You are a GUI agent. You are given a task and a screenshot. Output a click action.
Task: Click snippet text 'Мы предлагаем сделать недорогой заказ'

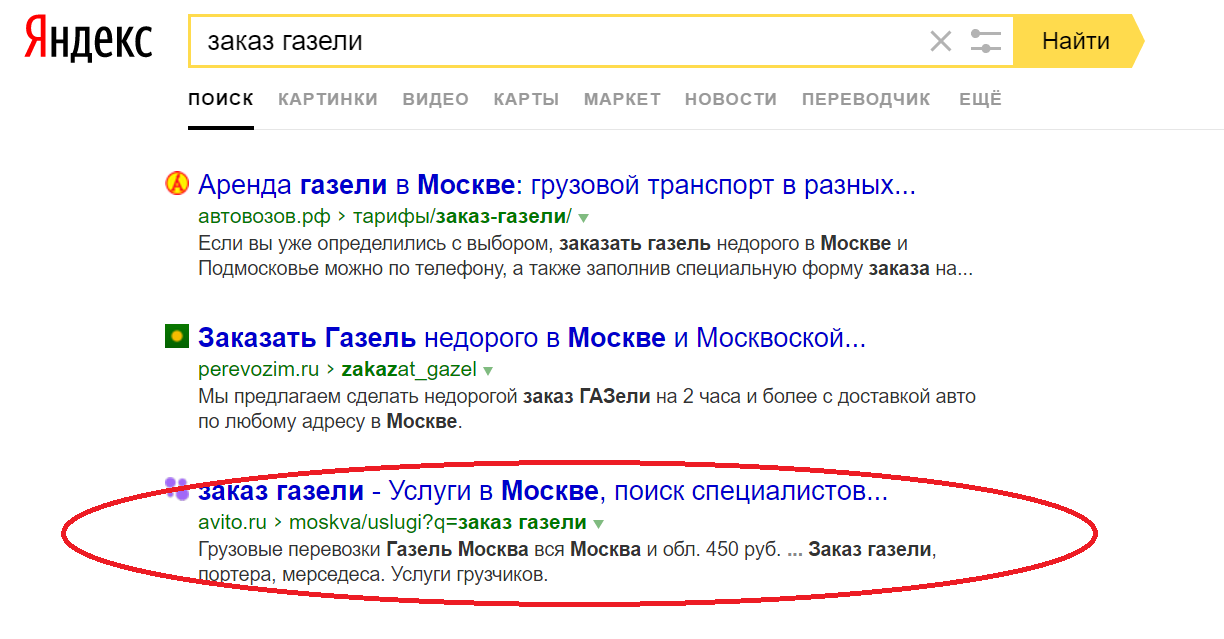[x=387, y=397]
